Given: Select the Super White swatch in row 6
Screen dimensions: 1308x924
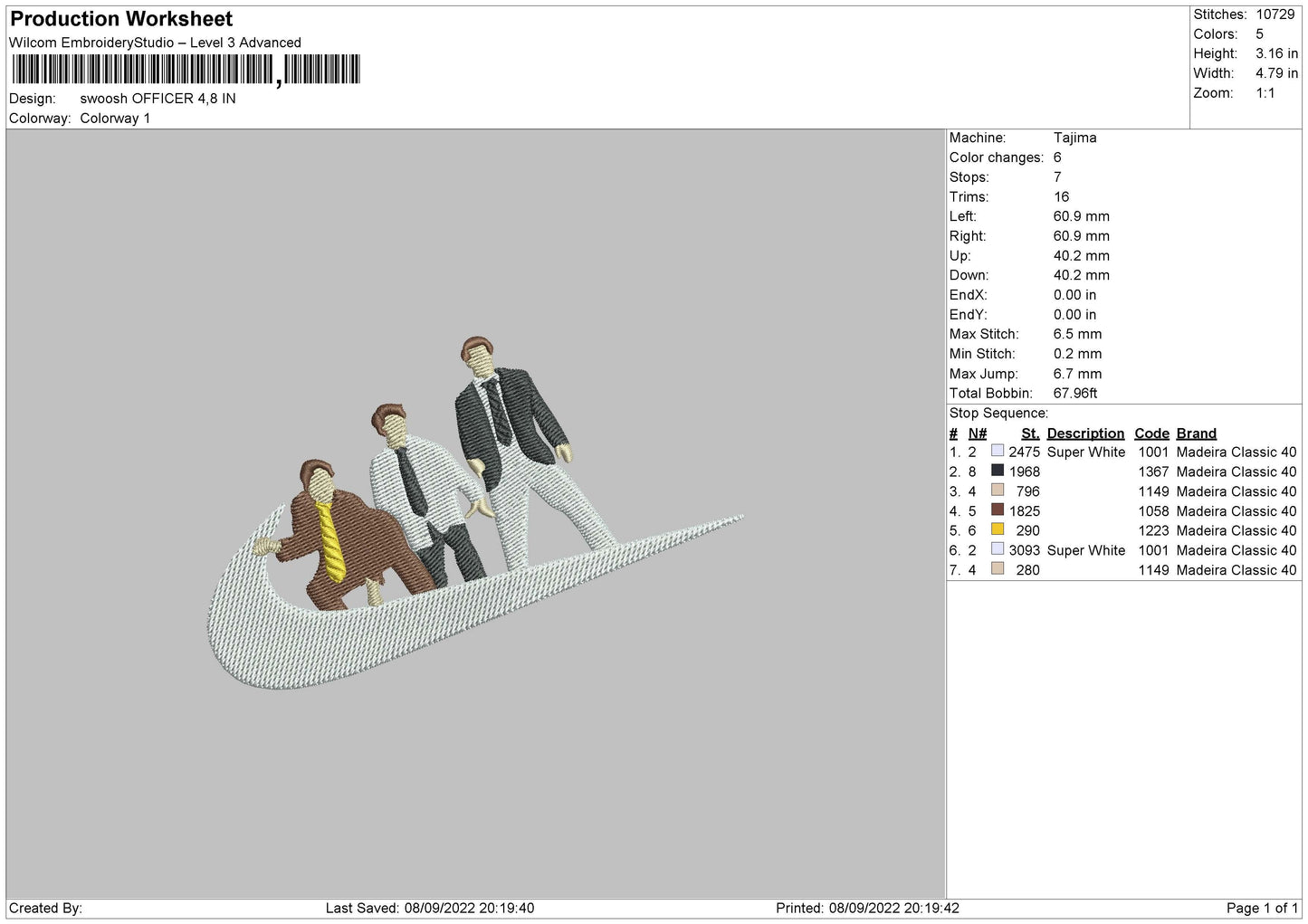Looking at the screenshot, I should (998, 549).
